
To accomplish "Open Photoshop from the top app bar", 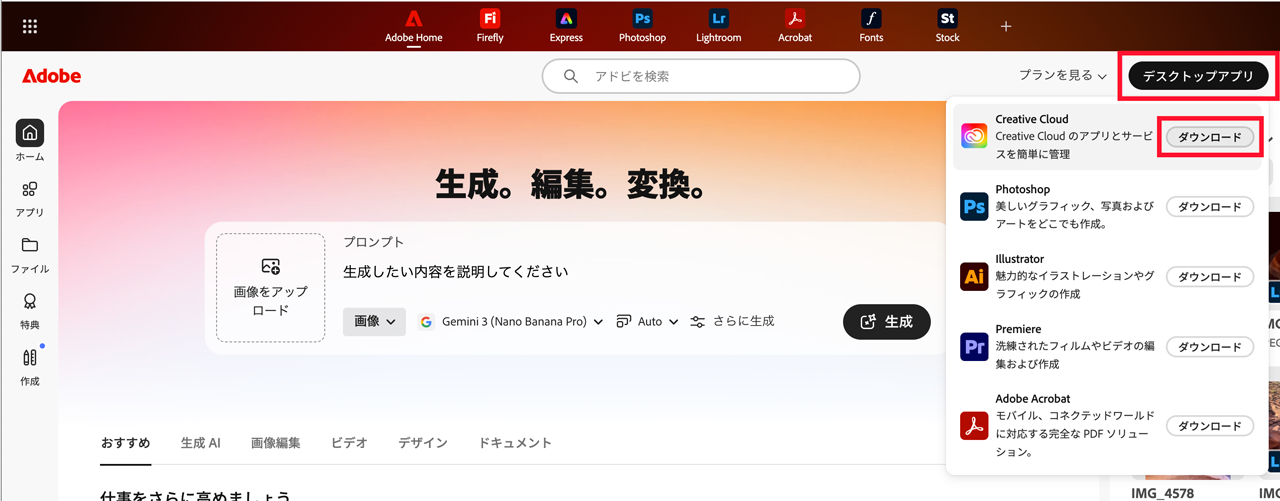I will click(642, 27).
